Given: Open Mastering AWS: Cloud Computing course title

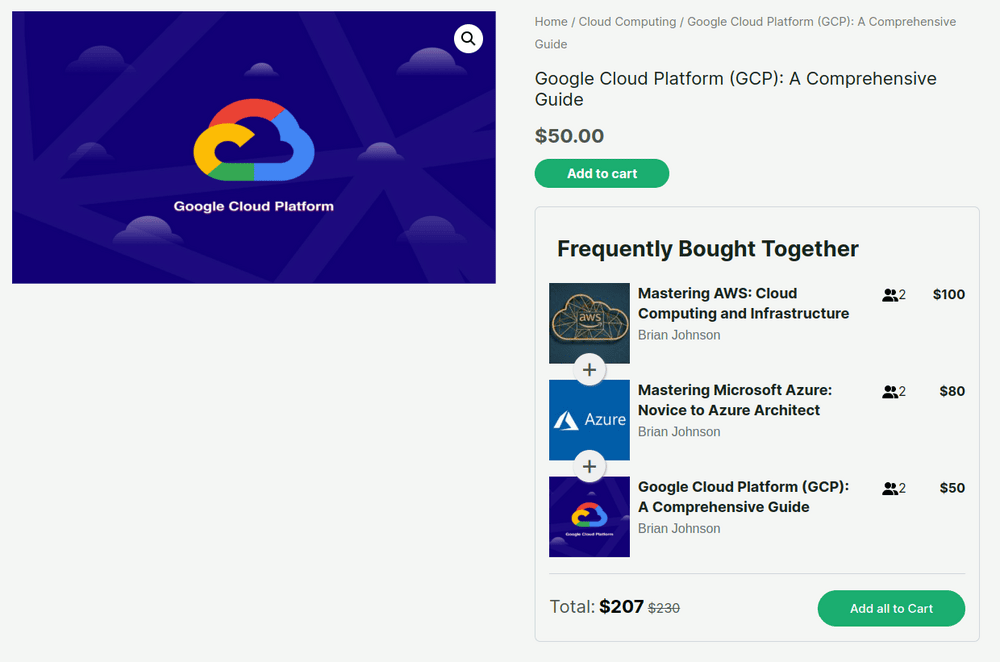Looking at the screenshot, I should (744, 304).
